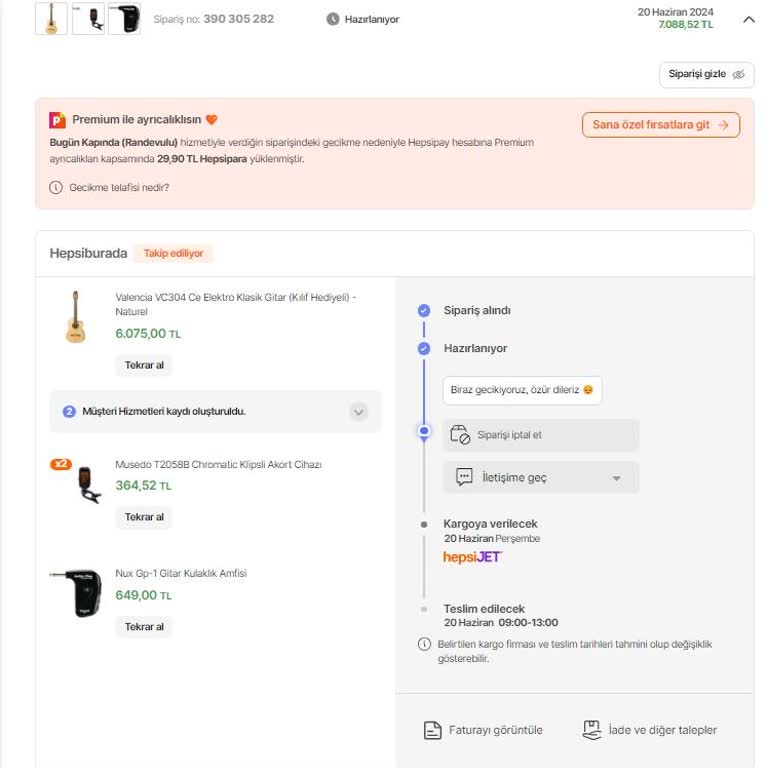Click the info icon beside Gecikme telafisi nedir

[x=56, y=187]
